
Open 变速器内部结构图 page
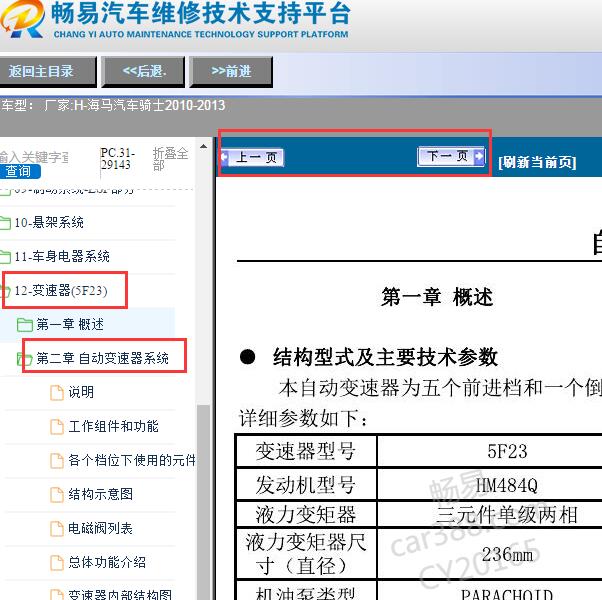point(120,594)
